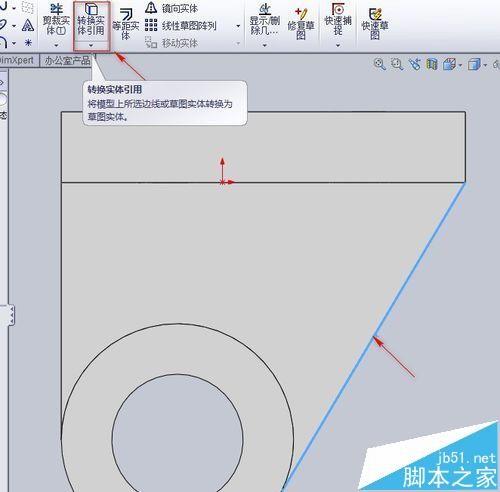Expand the Trim Entities dropdown arrow
This screenshot has height=492, width=500.
click(x=56, y=45)
